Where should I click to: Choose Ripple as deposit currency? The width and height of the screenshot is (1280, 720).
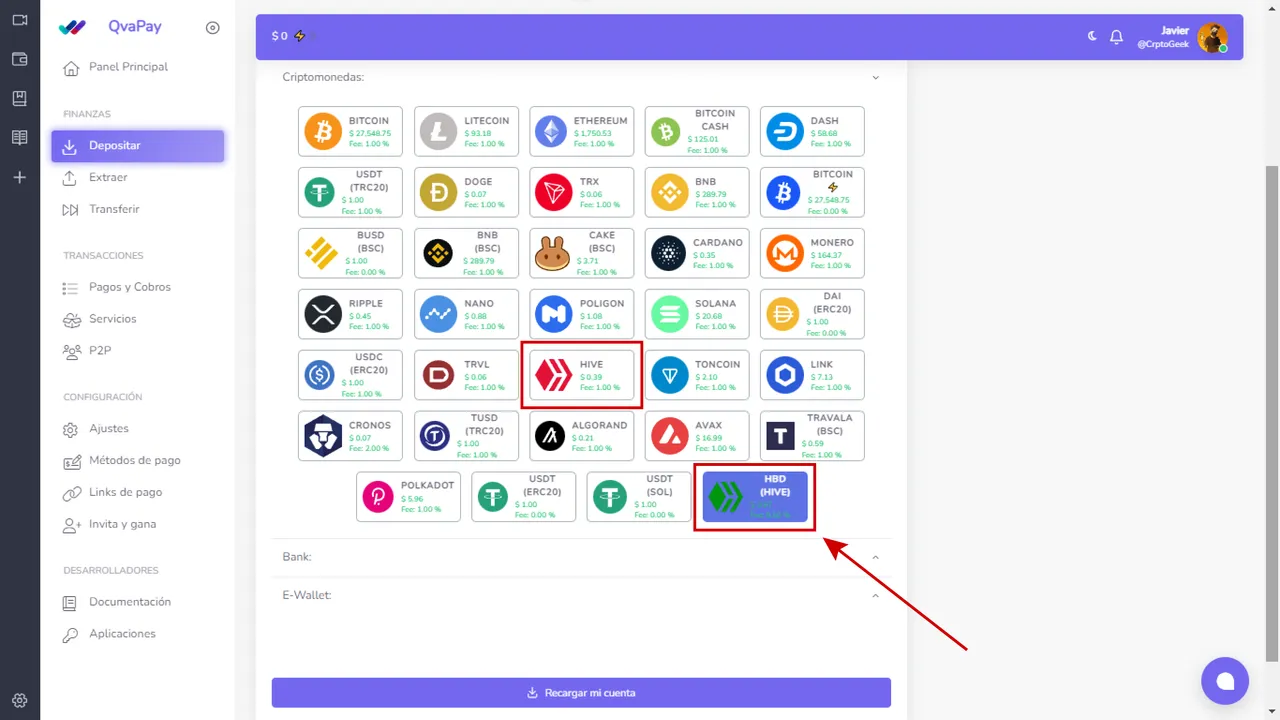coord(350,314)
